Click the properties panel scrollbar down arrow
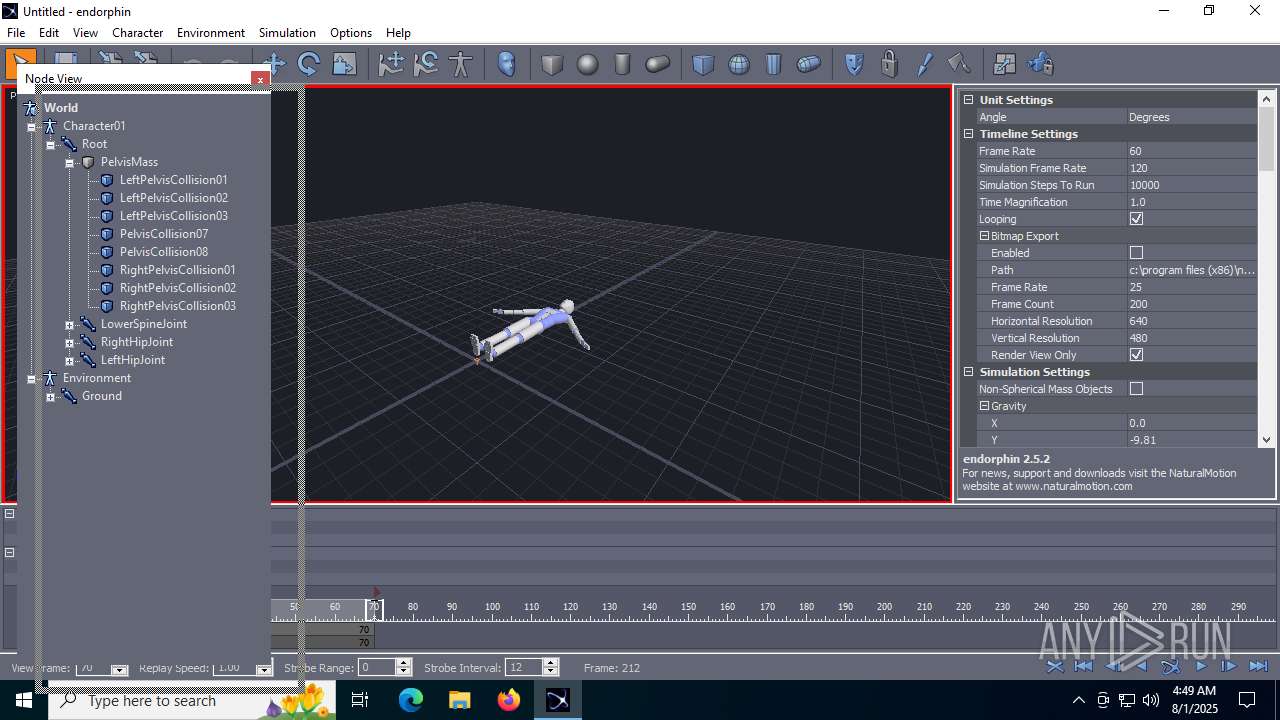 (1267, 439)
